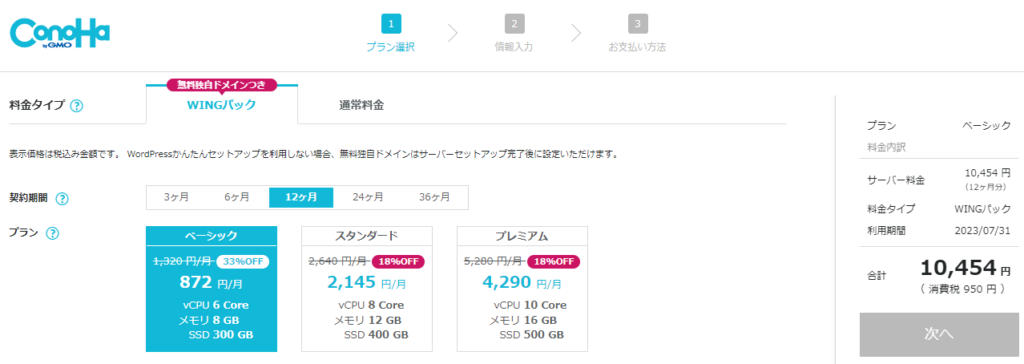Viewport: 1024px width, 364px height.
Task: Choose the 12ヶ月 contract period
Action: pyautogui.click(x=301, y=197)
